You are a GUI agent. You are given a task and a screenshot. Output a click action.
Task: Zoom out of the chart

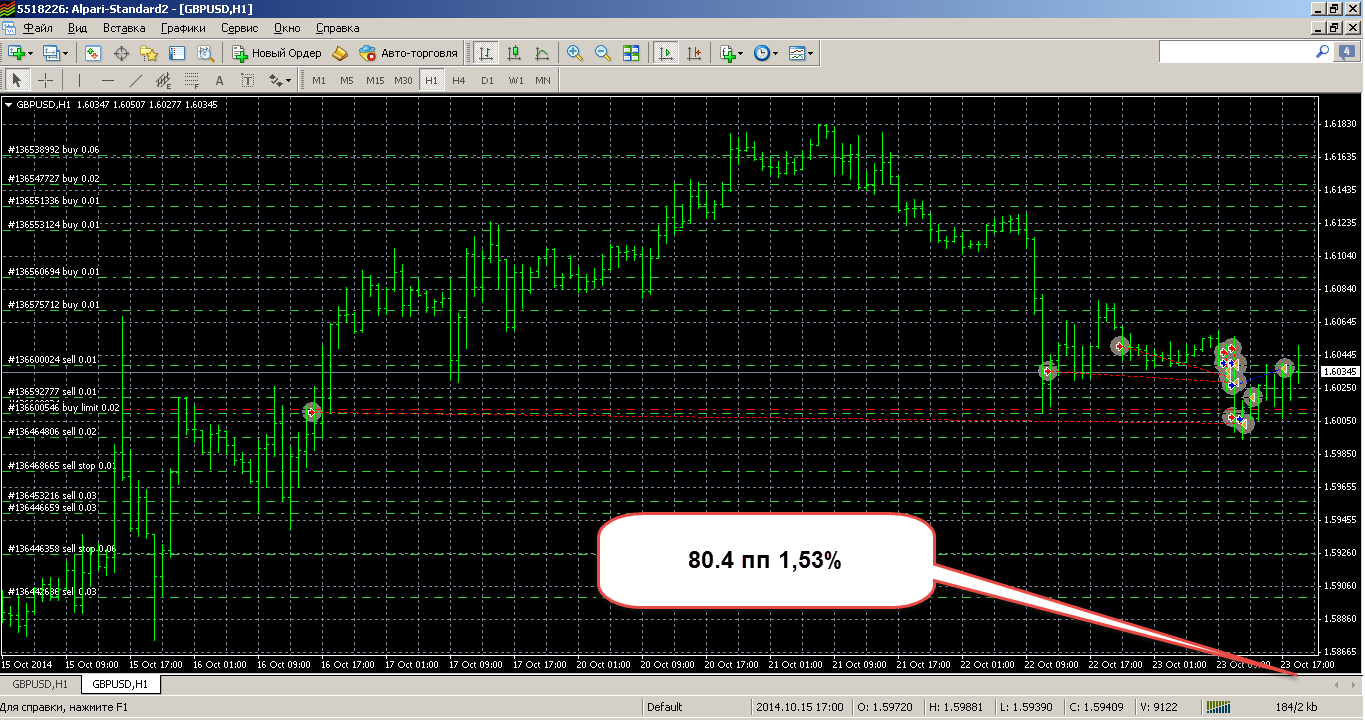click(603, 53)
